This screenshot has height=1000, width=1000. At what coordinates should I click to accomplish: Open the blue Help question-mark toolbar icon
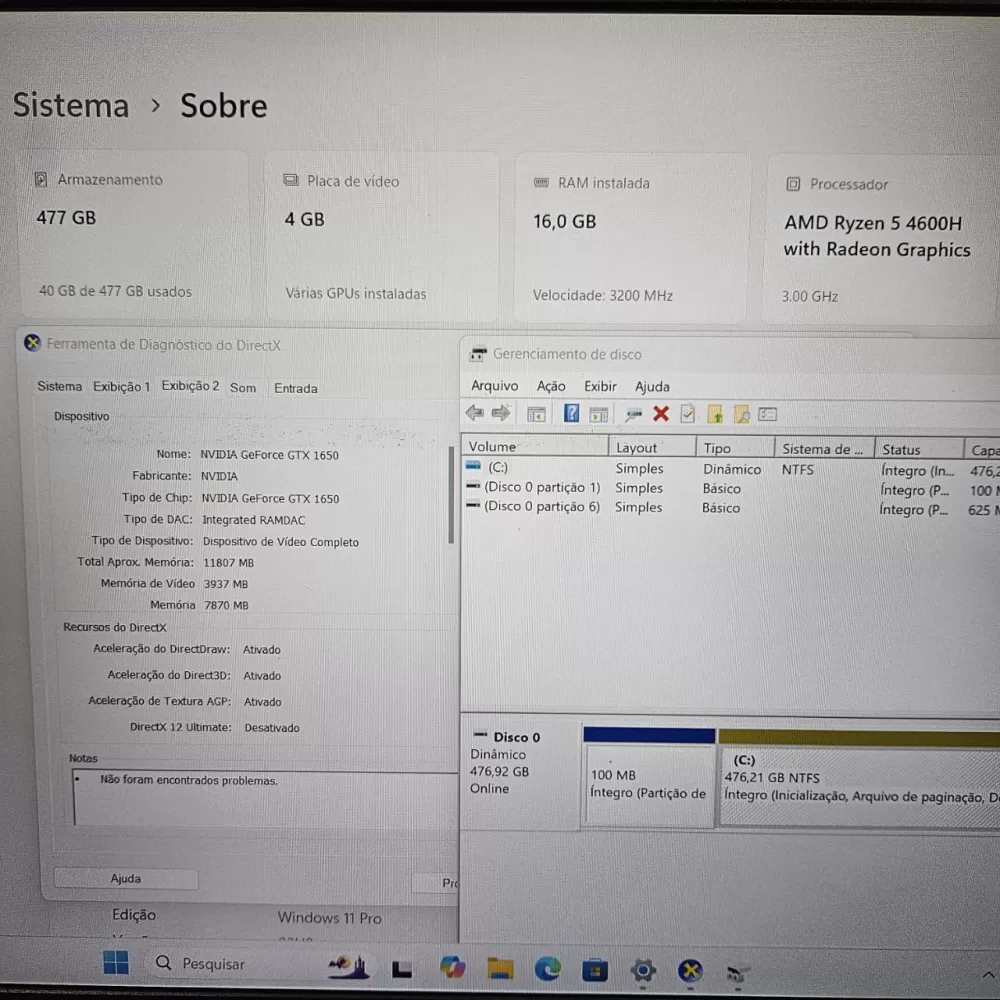(x=571, y=414)
